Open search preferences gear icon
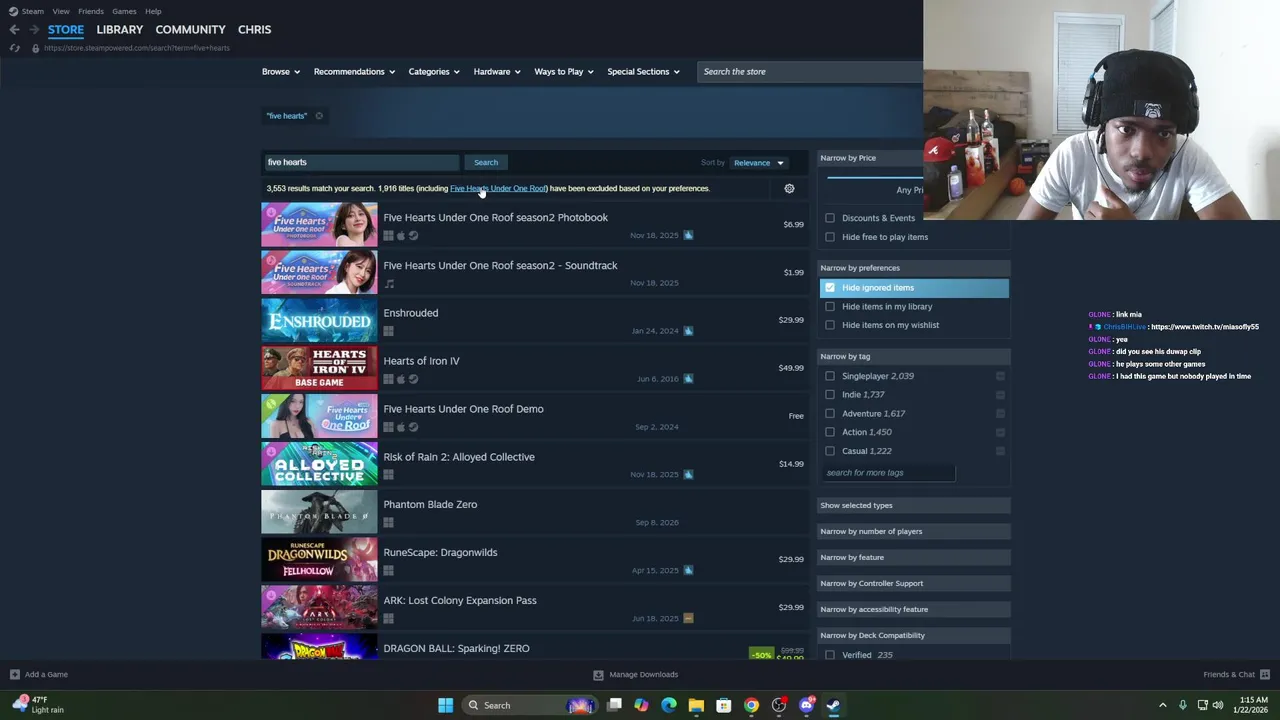 789,188
